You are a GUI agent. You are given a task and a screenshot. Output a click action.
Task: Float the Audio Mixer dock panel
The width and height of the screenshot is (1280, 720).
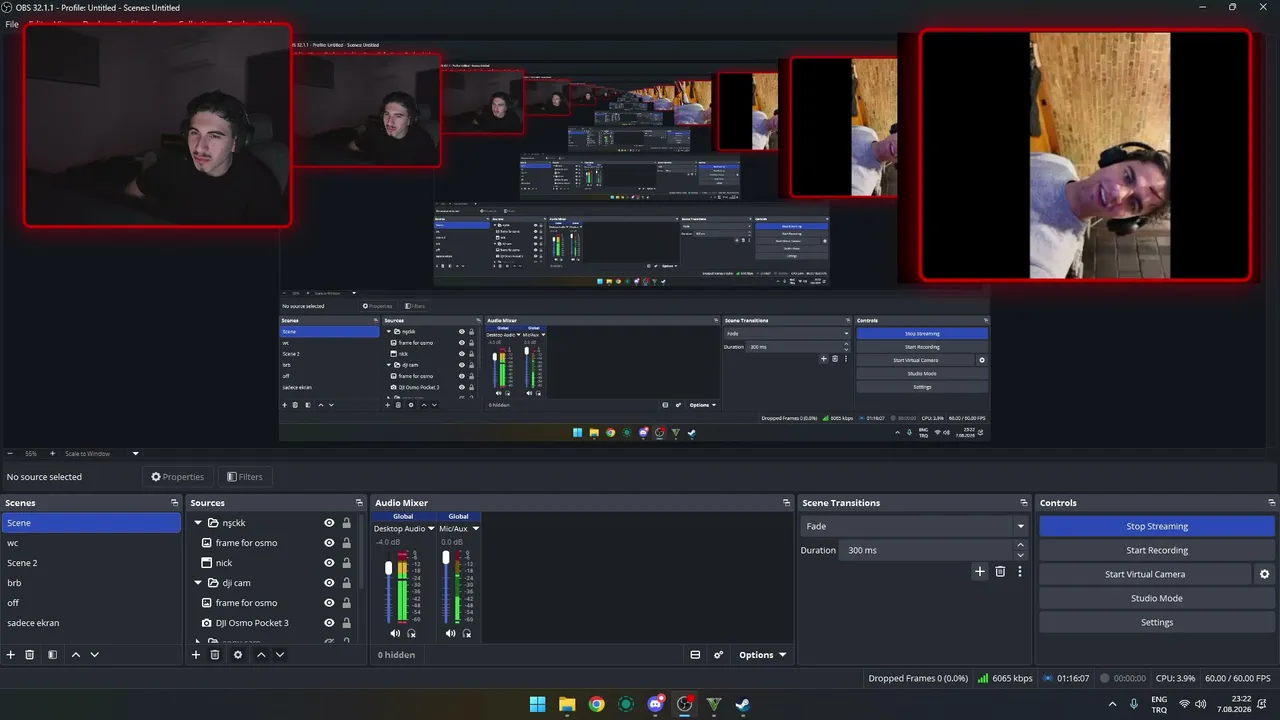(x=786, y=503)
